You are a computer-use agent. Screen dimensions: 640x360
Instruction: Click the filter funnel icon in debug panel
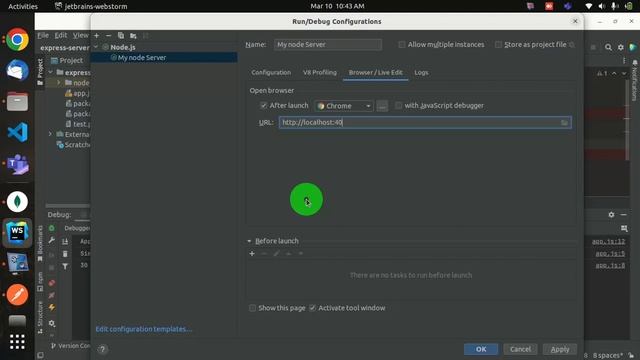pyautogui.click(x=65, y=267)
